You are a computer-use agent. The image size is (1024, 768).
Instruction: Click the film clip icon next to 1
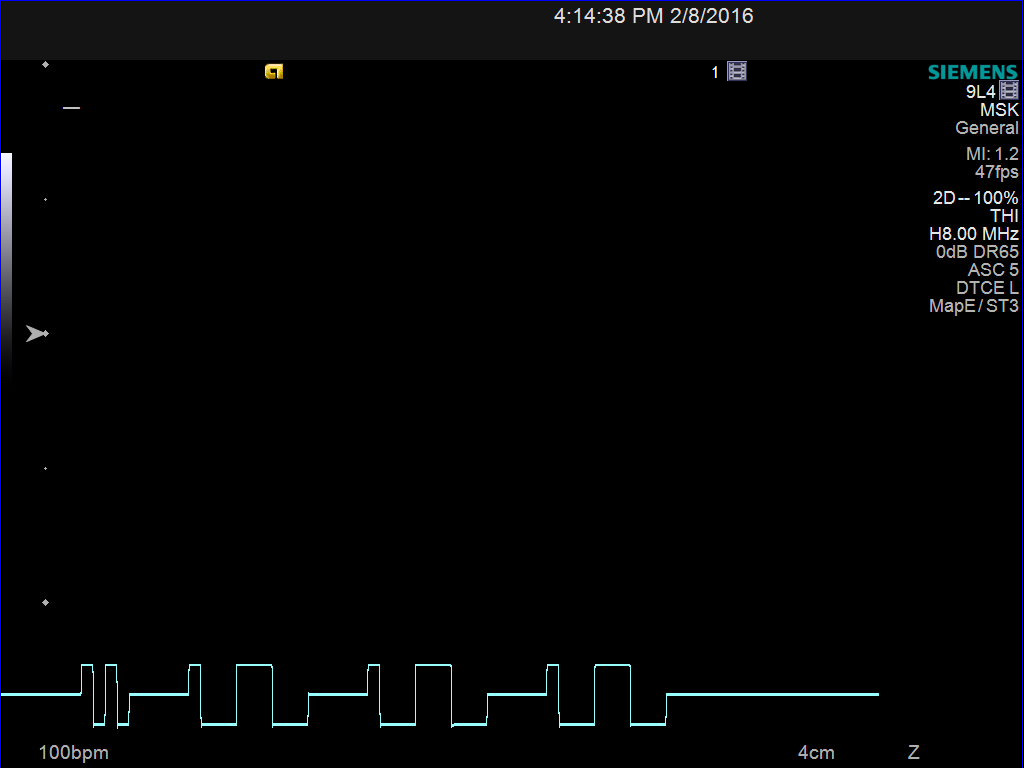click(737, 71)
